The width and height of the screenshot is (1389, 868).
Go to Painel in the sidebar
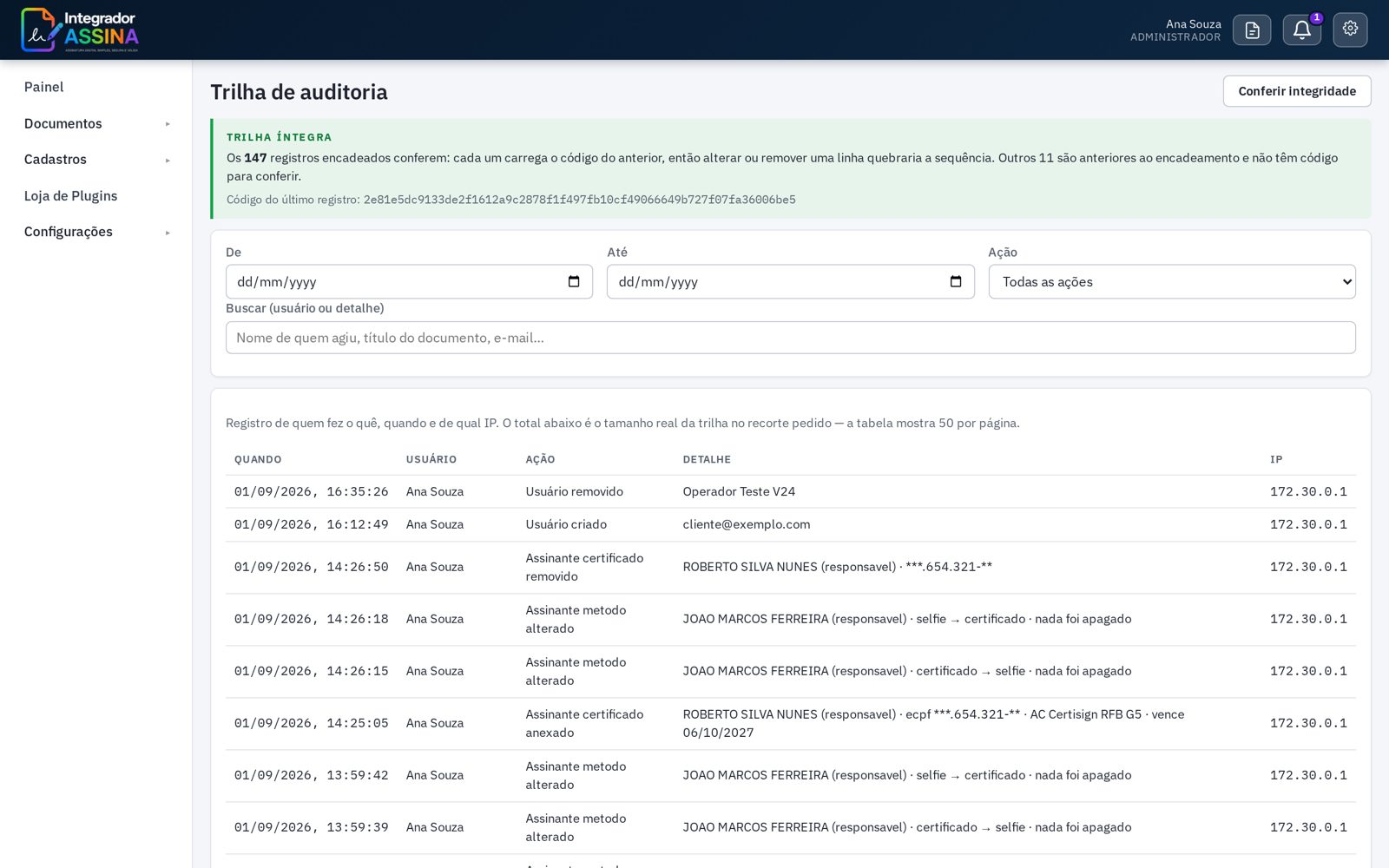tap(44, 87)
